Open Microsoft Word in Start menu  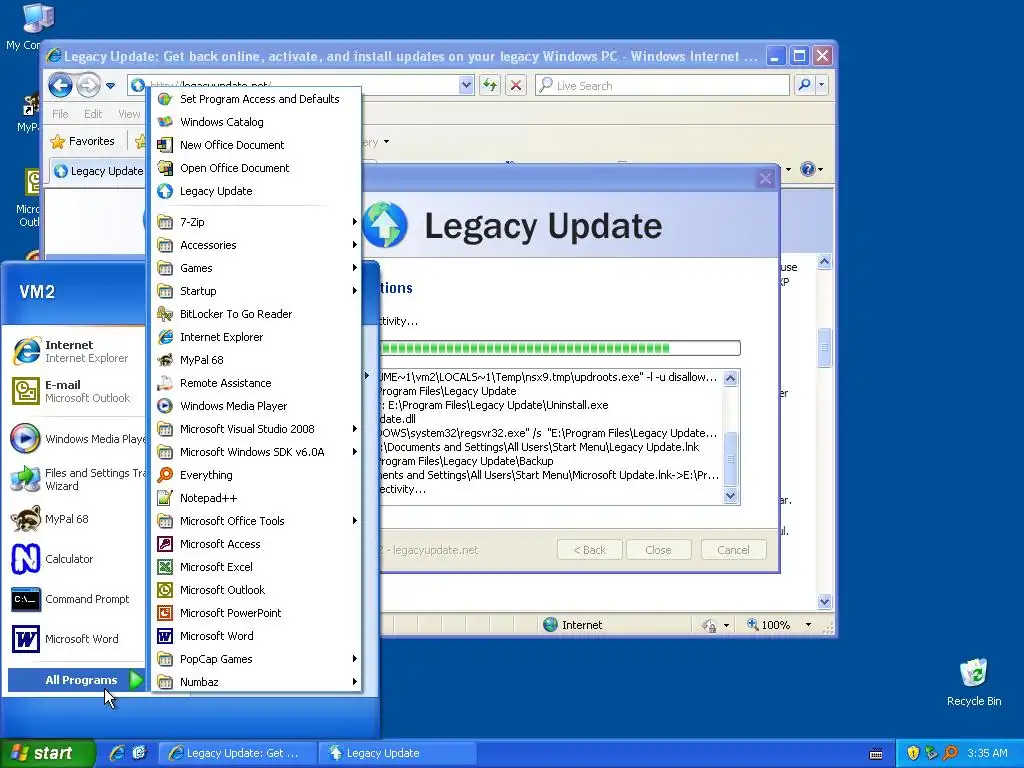tap(77, 639)
